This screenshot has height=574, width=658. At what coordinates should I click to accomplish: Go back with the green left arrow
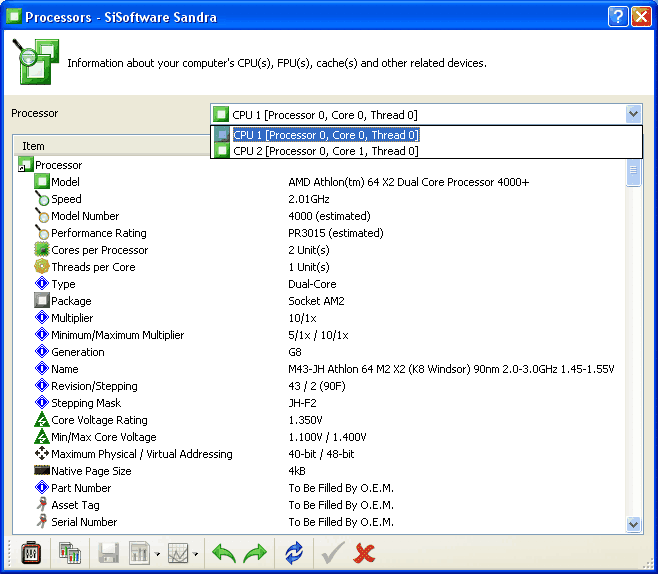223,553
